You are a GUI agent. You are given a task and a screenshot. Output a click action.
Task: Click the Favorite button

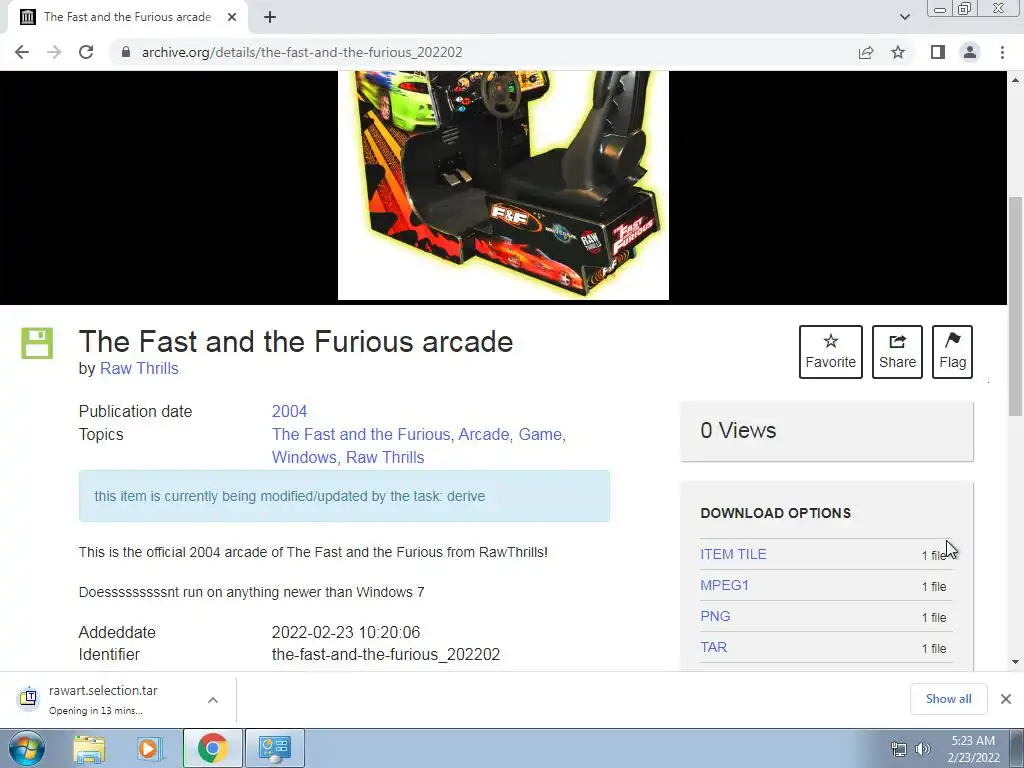[831, 352]
